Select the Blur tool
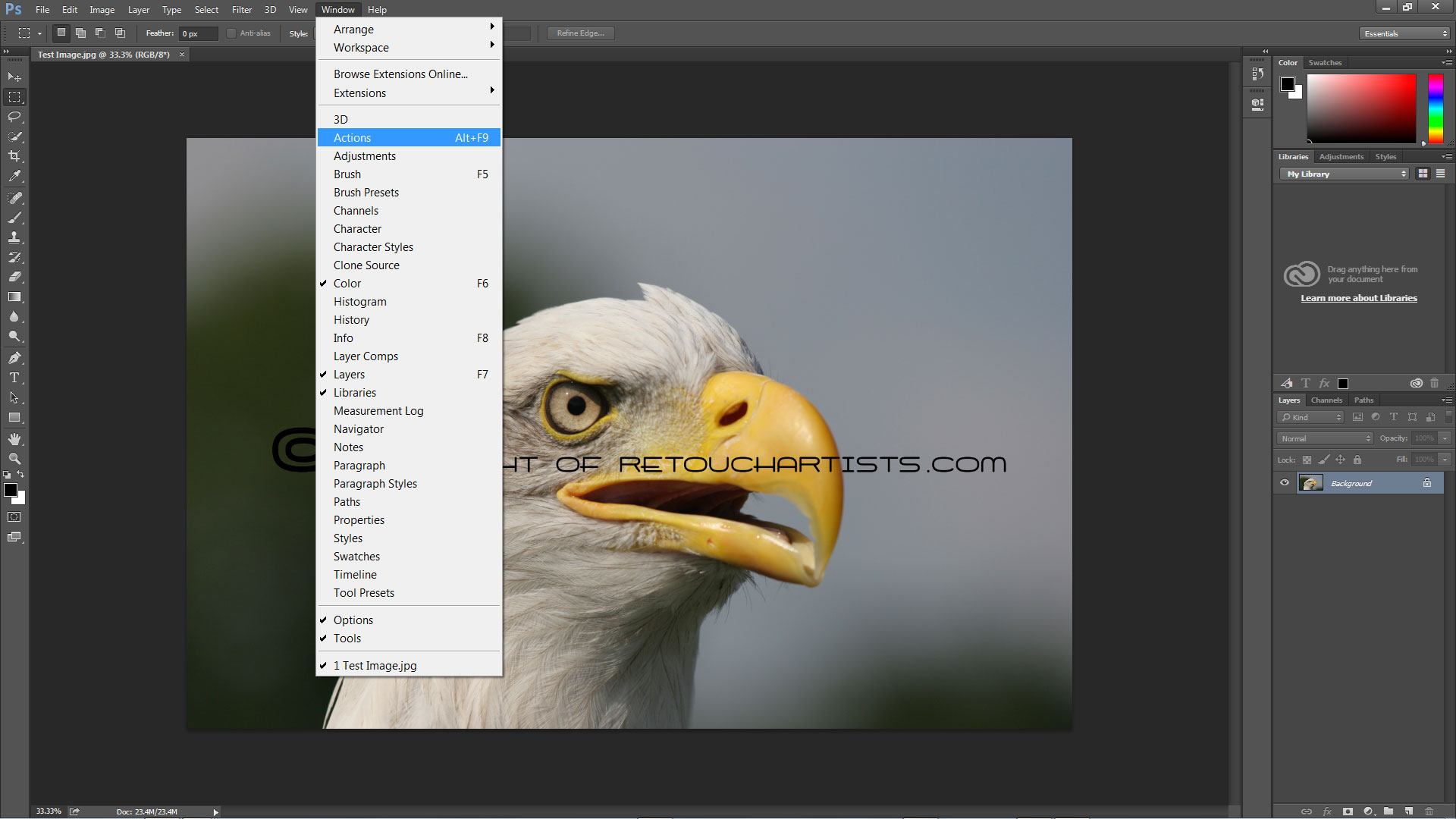Viewport: 1456px width, 819px height. (x=14, y=316)
